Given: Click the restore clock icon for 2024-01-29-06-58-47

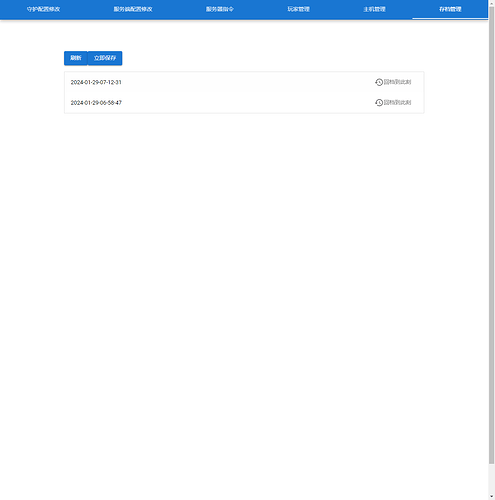Looking at the screenshot, I should [x=379, y=103].
